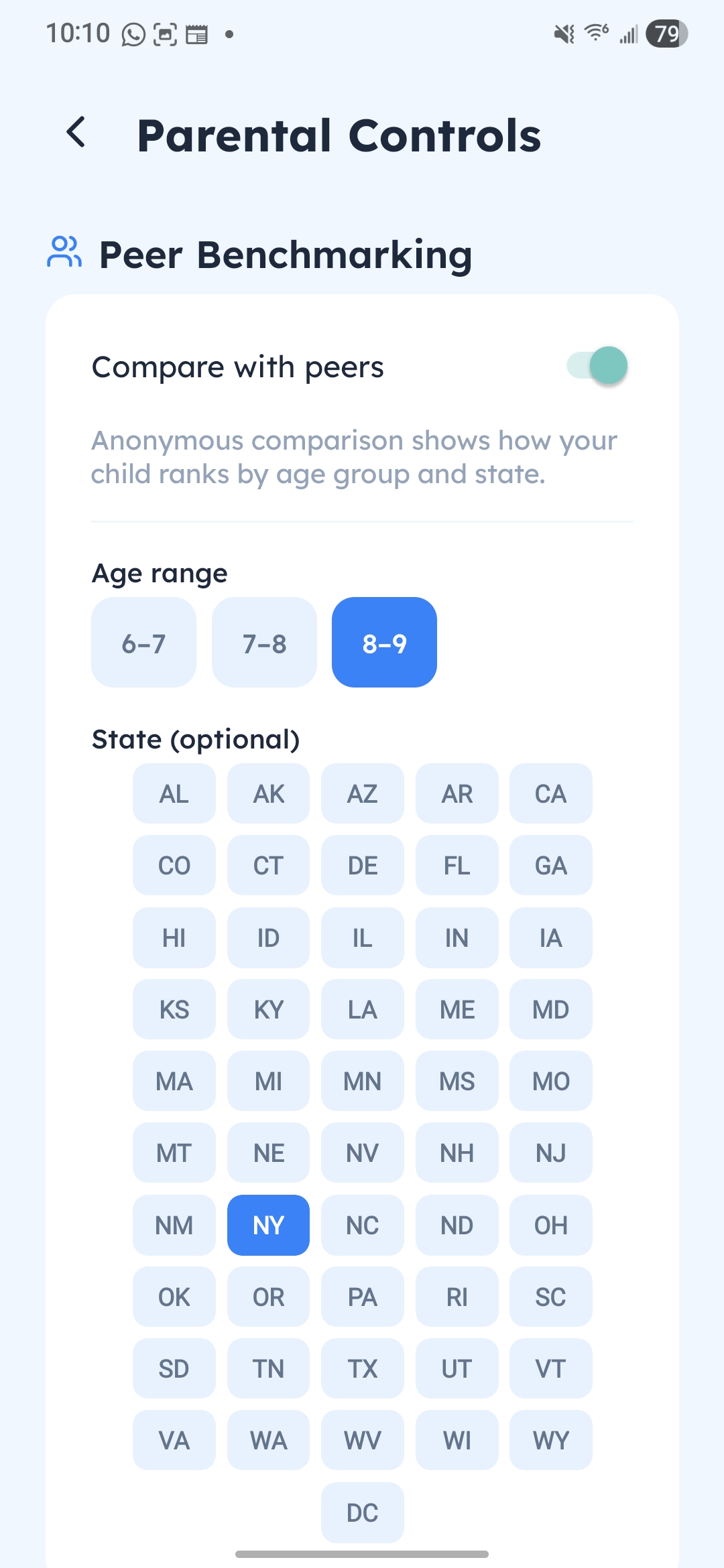Choose DC at the bottom of states
Image resolution: width=724 pixels, height=1568 pixels.
pyautogui.click(x=362, y=1513)
